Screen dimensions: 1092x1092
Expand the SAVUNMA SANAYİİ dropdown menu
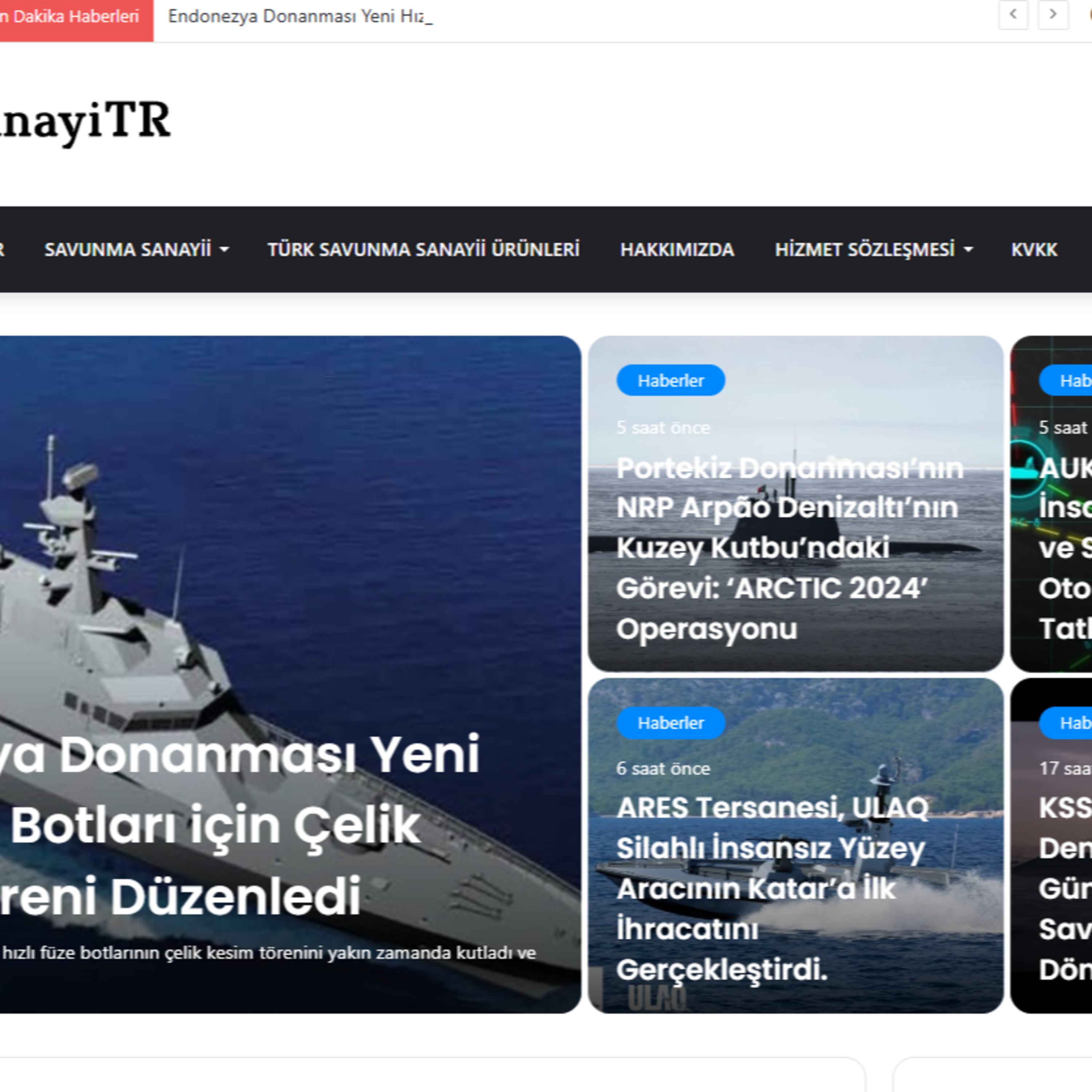137,249
